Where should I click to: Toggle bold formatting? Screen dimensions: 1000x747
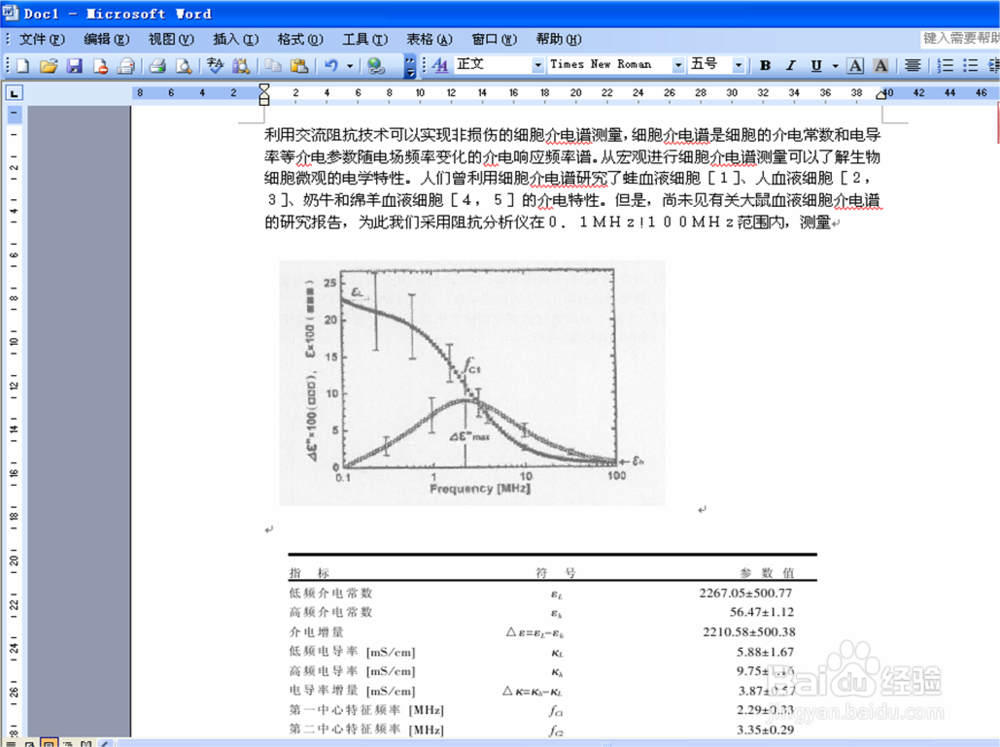[764, 65]
